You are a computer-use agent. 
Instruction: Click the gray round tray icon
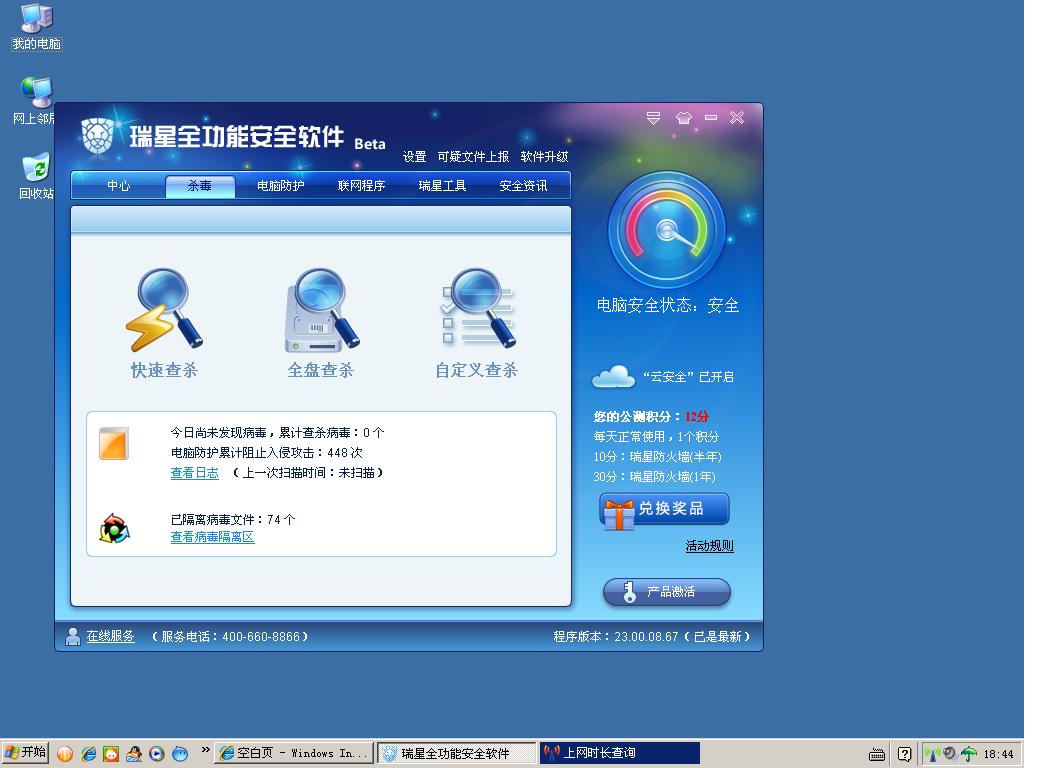(949, 753)
